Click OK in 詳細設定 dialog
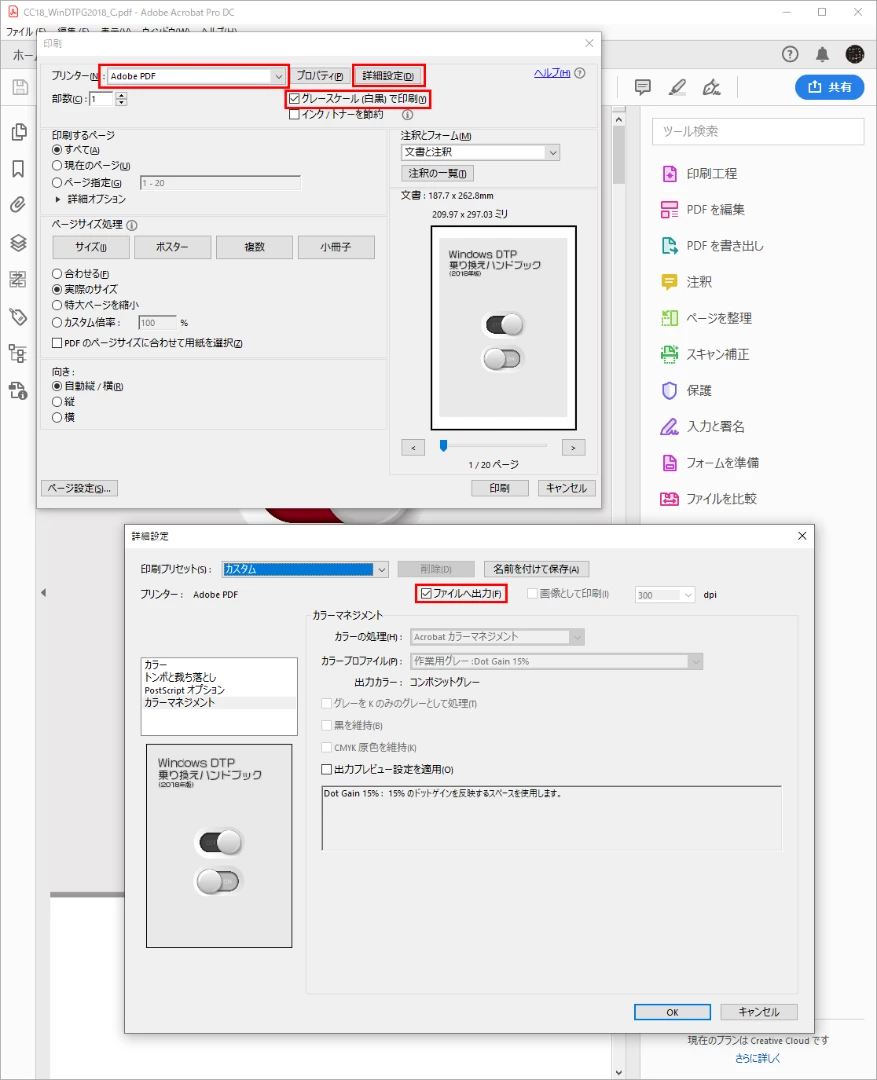Screen dimensions: 877x1080 tap(672, 1012)
